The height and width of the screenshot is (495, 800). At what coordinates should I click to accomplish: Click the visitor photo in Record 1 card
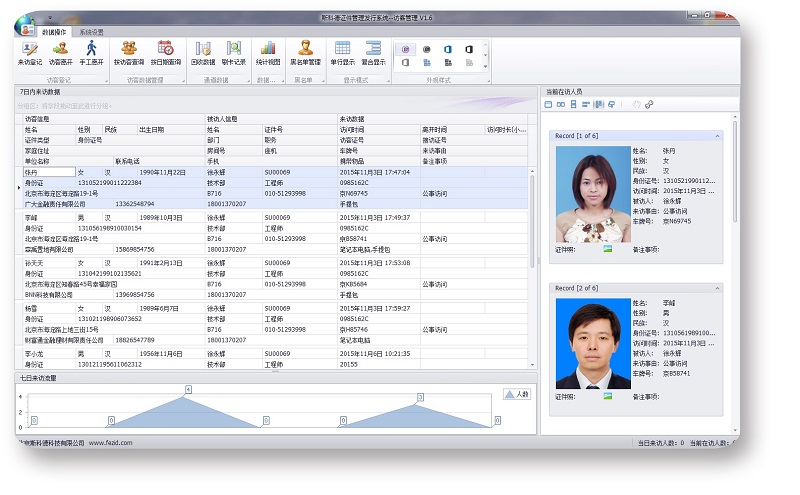pyautogui.click(x=593, y=194)
